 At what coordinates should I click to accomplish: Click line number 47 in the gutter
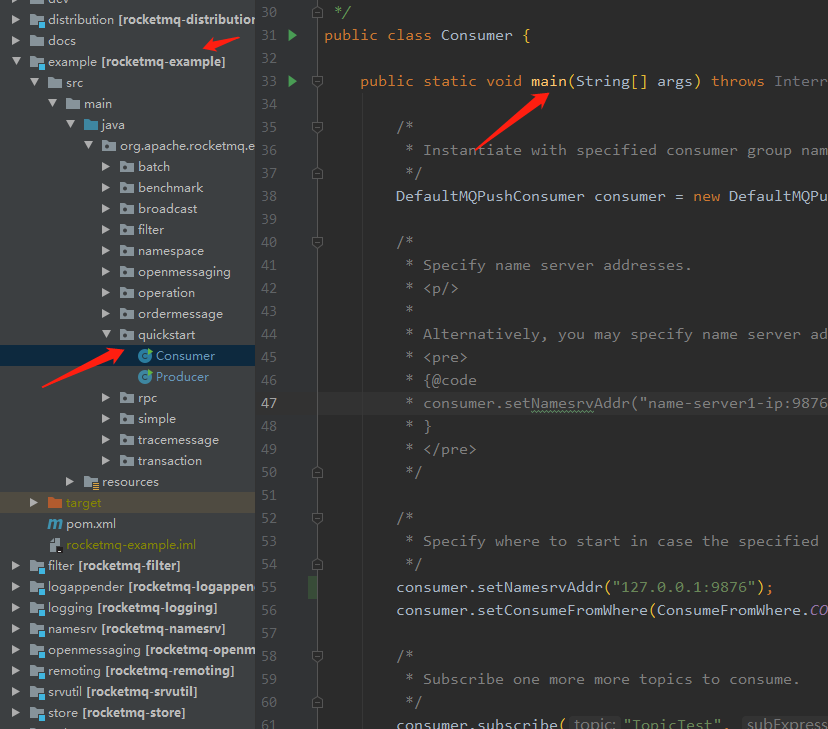(269, 403)
